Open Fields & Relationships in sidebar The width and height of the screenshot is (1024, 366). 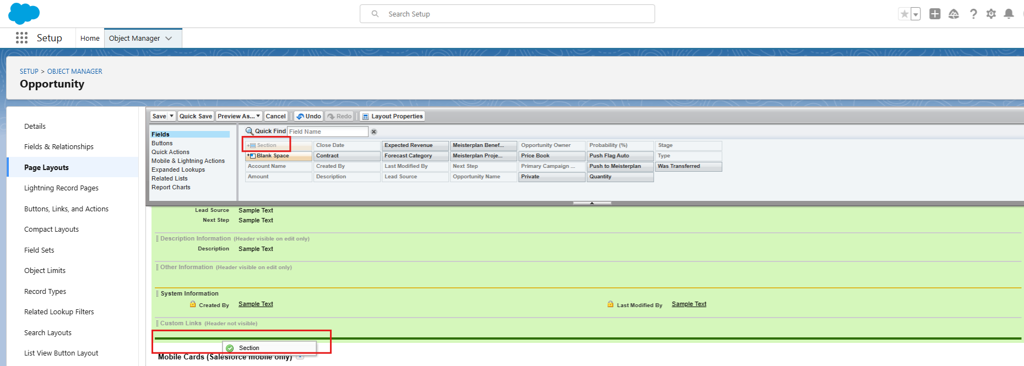pos(59,146)
